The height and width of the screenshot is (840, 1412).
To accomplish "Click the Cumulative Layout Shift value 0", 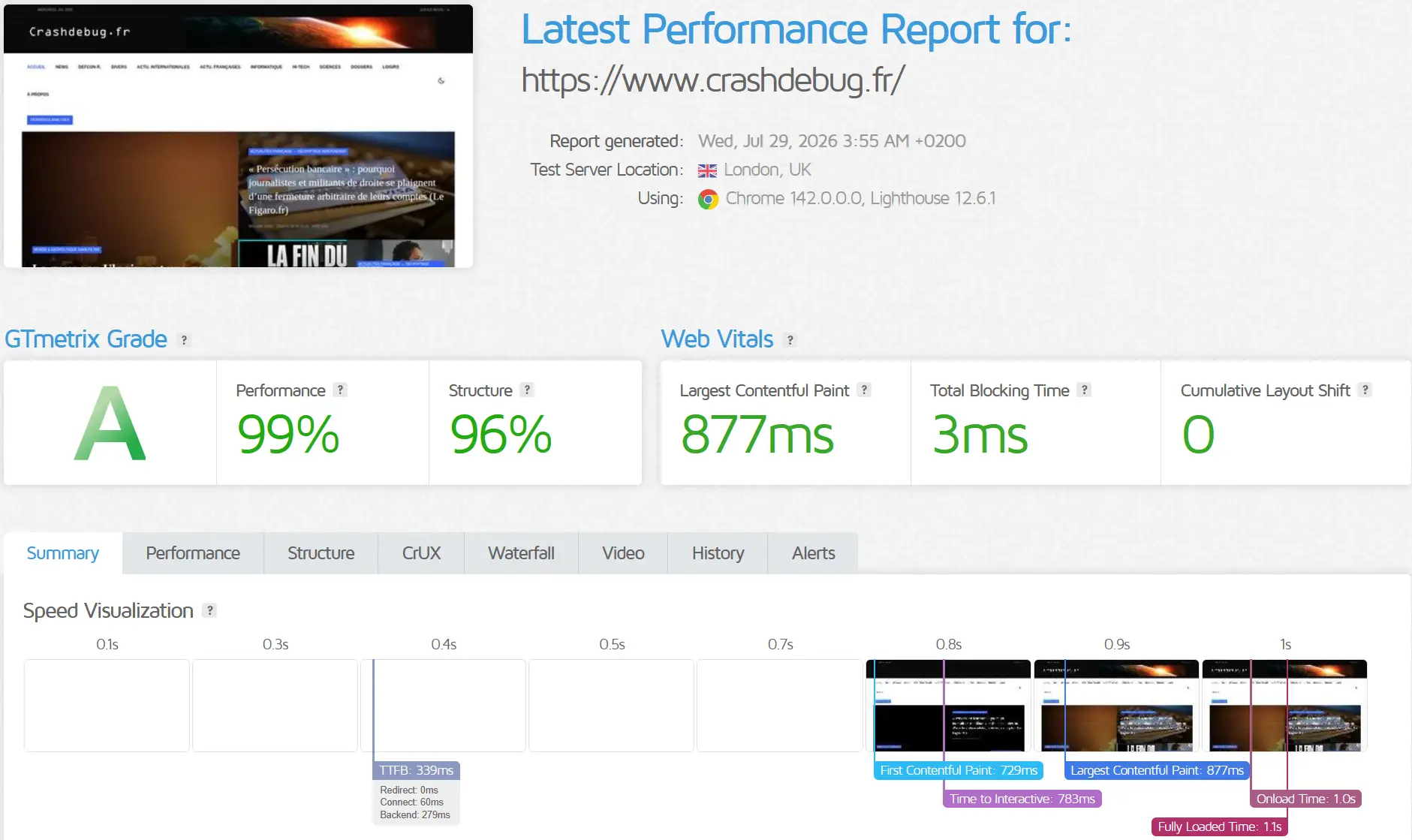I will [1198, 435].
